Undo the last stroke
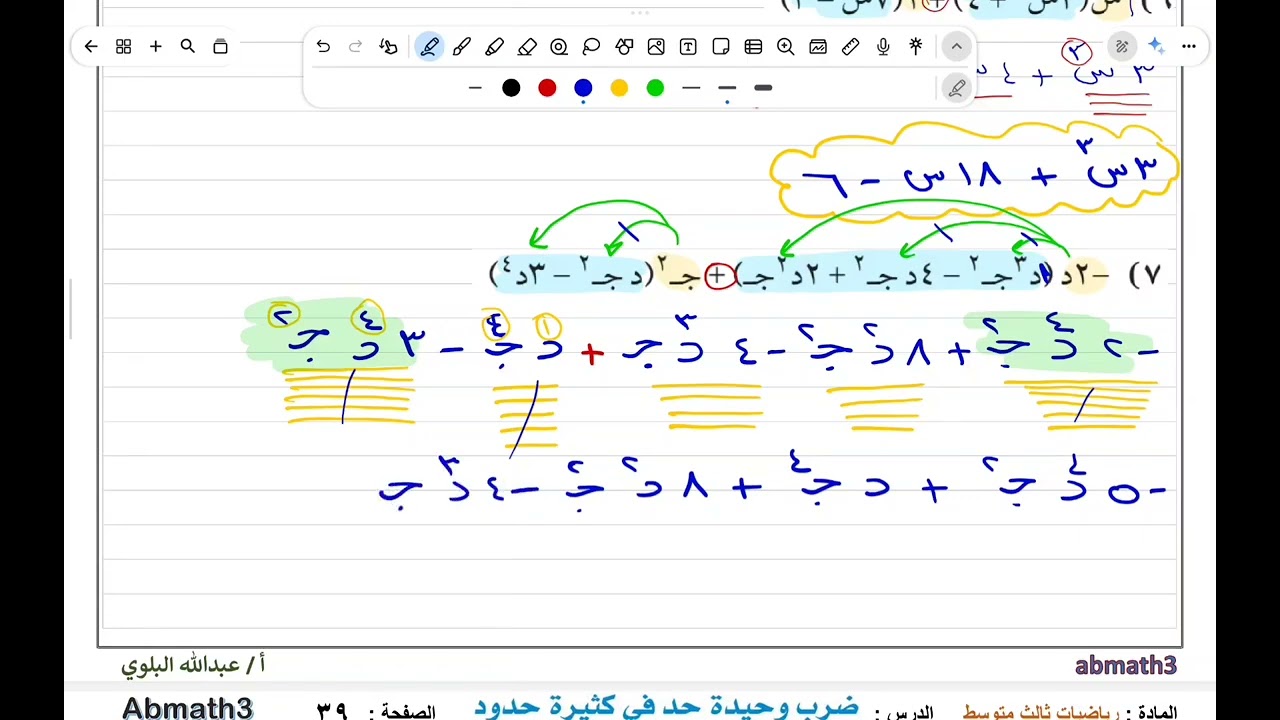This screenshot has height=720, width=1280. (x=323, y=46)
